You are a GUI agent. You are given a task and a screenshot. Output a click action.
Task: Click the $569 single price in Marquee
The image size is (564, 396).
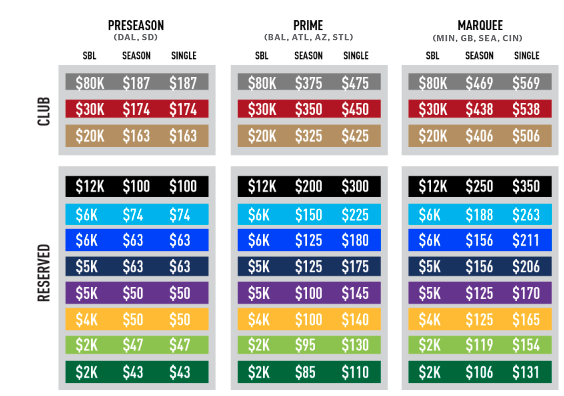point(526,83)
